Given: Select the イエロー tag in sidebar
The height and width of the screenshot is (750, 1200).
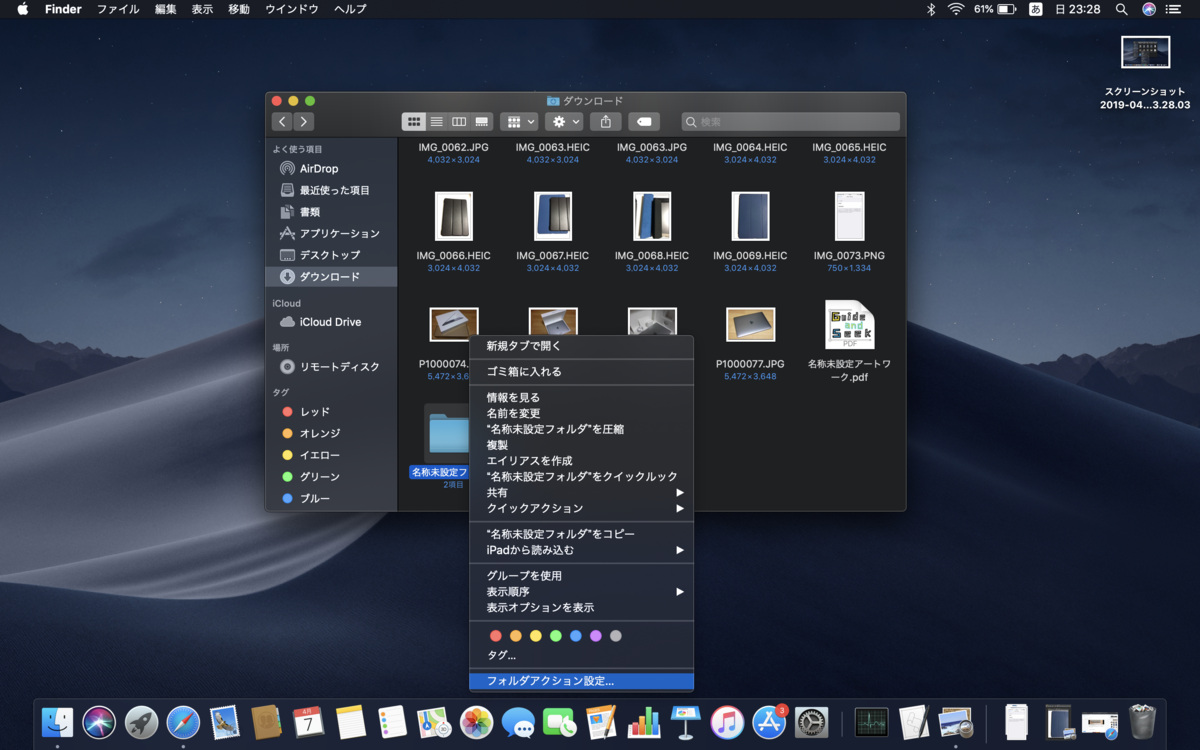Looking at the screenshot, I should click(x=331, y=455).
